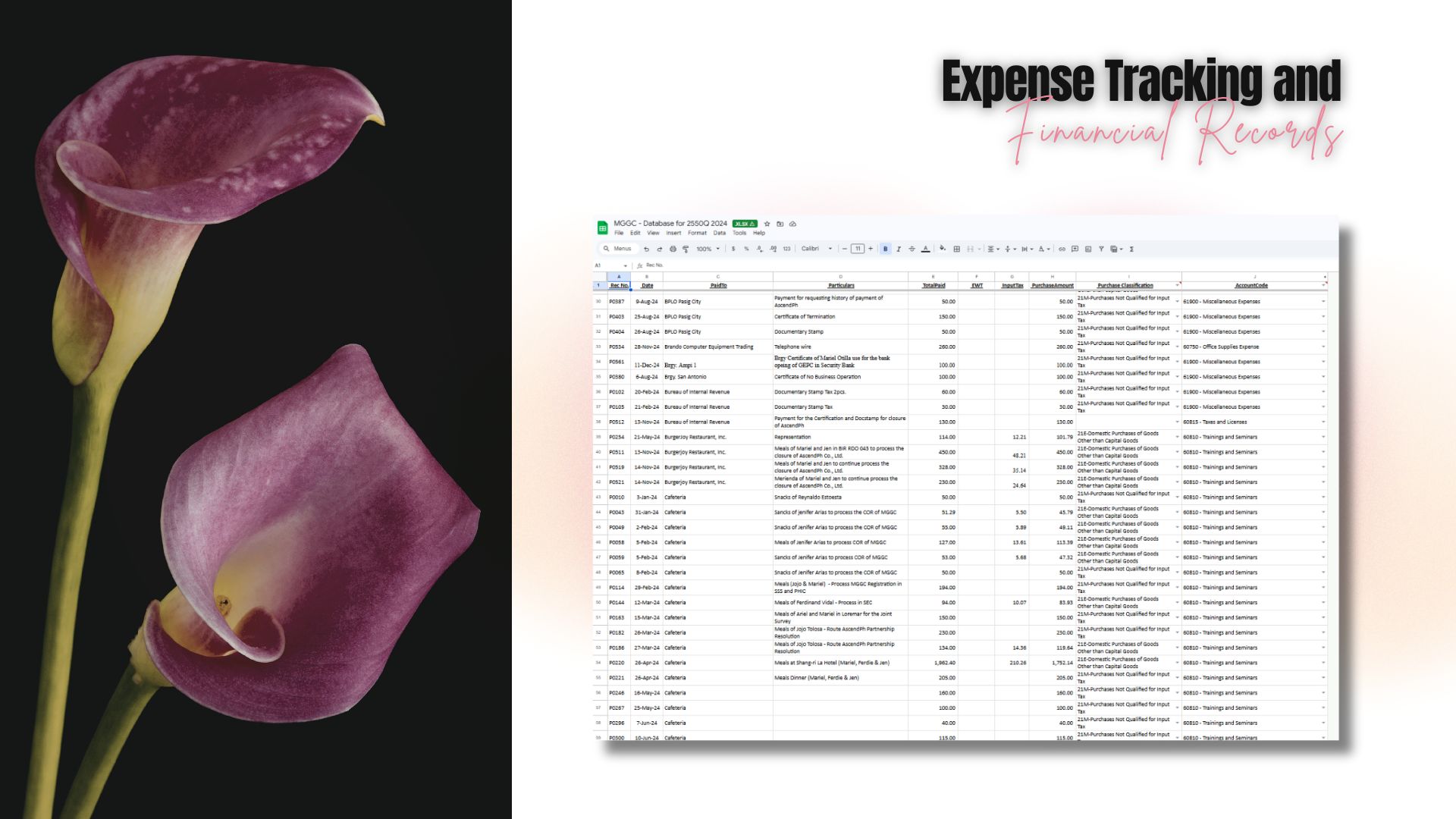Image resolution: width=1456 pixels, height=819 pixels.
Task: Open the Calibri font dropdown
Action: click(817, 249)
